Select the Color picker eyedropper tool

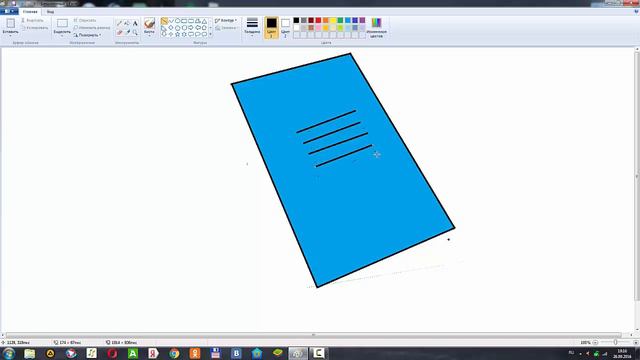coord(127,32)
